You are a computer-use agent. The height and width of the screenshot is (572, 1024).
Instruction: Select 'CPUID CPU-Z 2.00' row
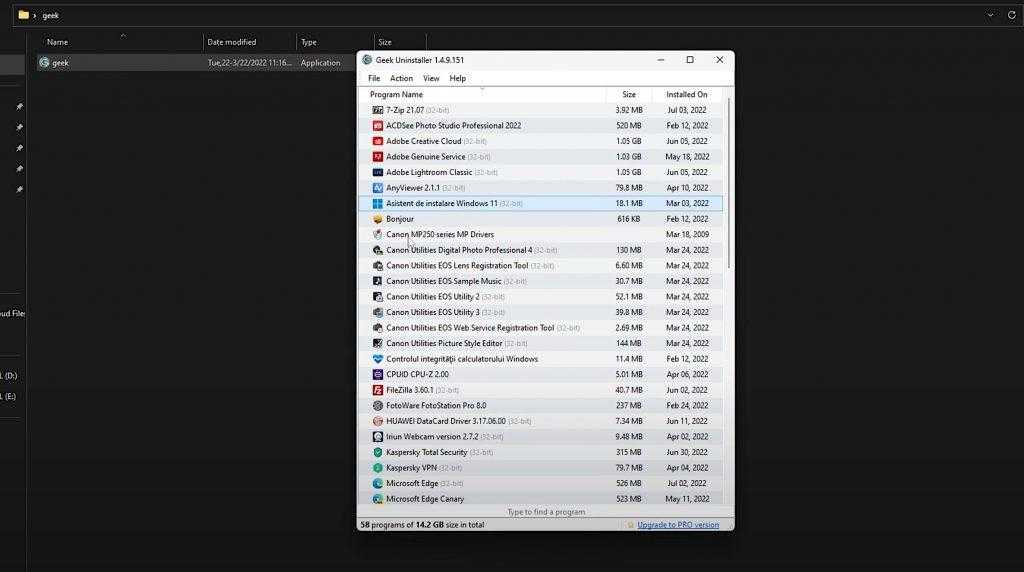pyautogui.click(x=541, y=375)
